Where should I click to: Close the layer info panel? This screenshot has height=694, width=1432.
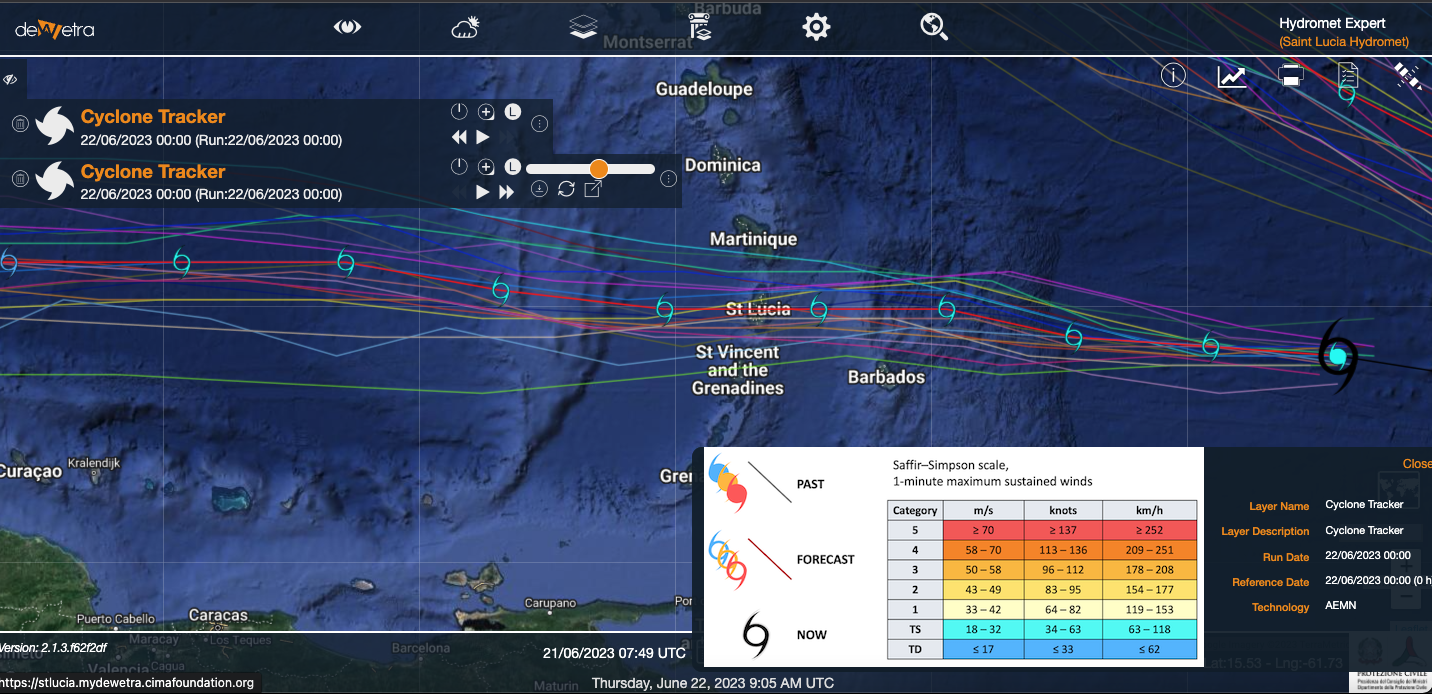[x=1416, y=464]
